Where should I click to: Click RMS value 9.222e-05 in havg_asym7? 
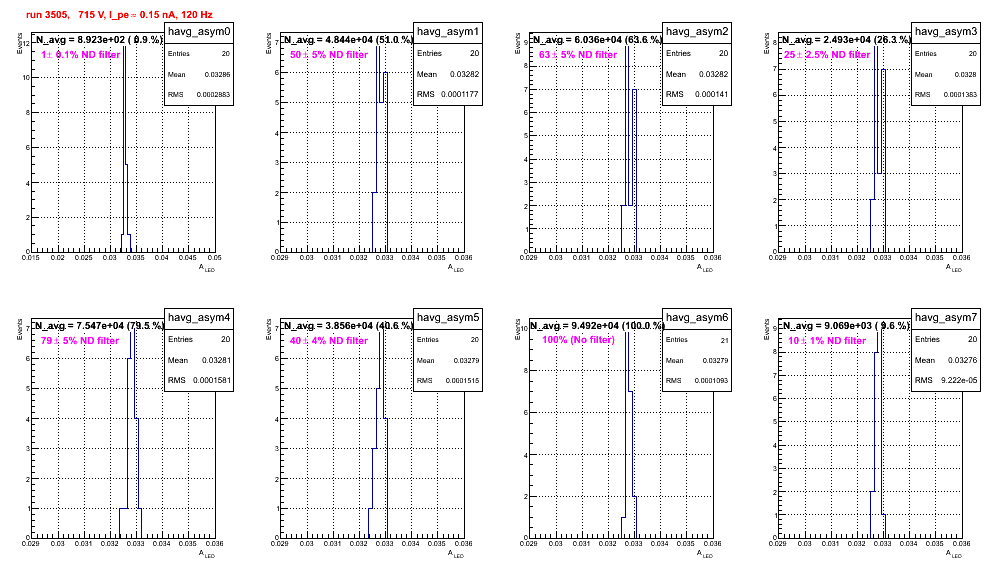tap(960, 380)
